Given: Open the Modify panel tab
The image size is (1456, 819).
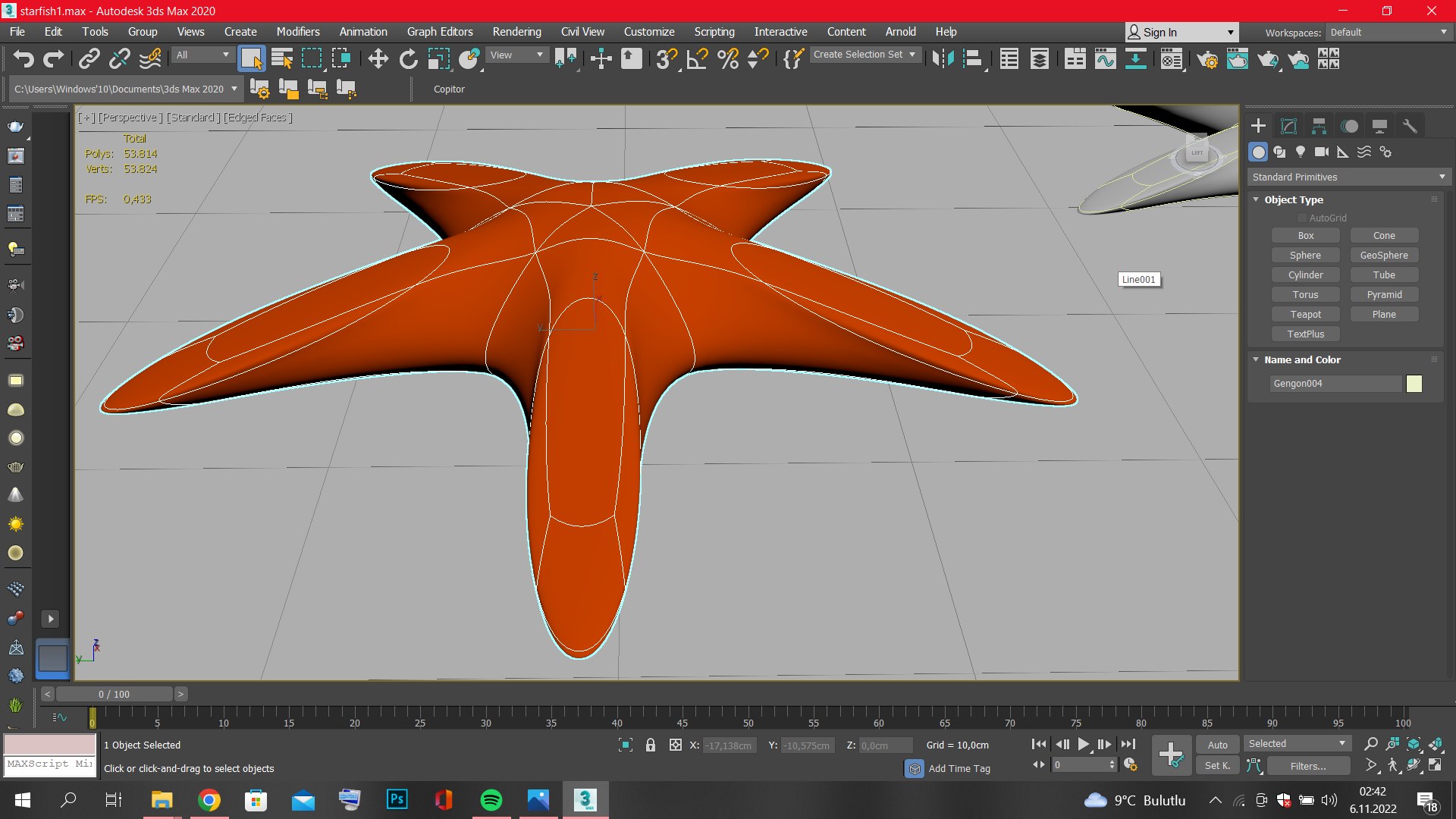Looking at the screenshot, I should [1288, 126].
